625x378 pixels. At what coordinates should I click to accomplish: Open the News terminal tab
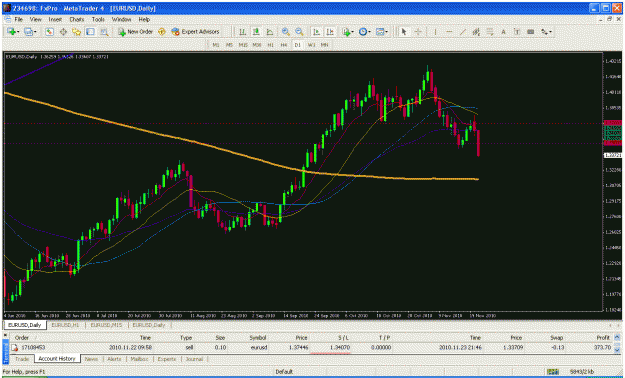91,359
